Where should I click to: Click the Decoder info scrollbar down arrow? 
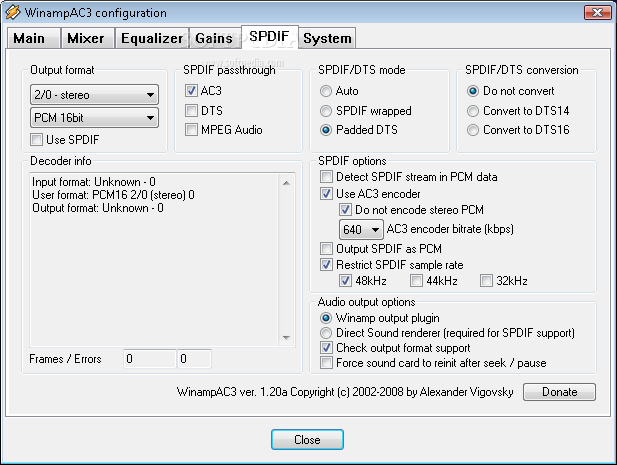[x=287, y=335]
